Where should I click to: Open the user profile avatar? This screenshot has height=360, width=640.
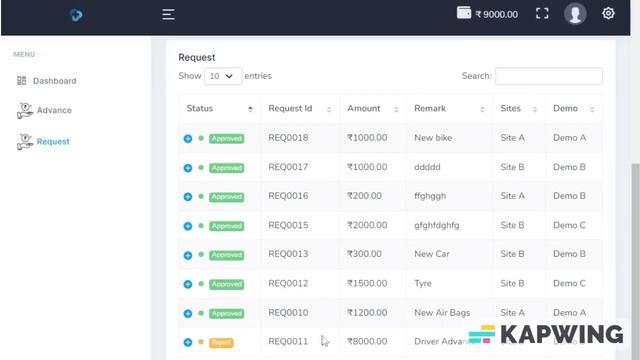(x=575, y=13)
